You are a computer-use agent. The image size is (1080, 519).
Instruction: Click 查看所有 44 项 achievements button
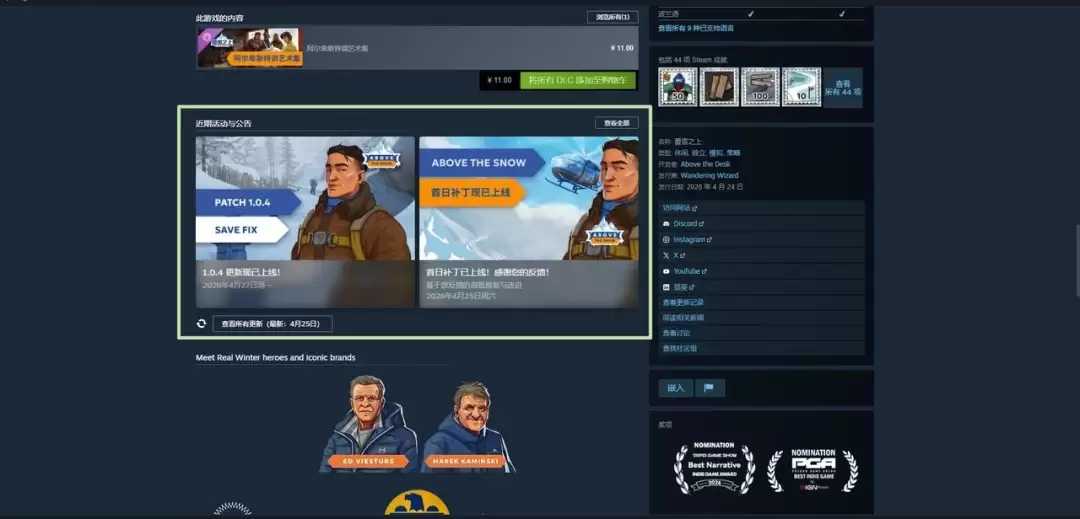point(842,88)
